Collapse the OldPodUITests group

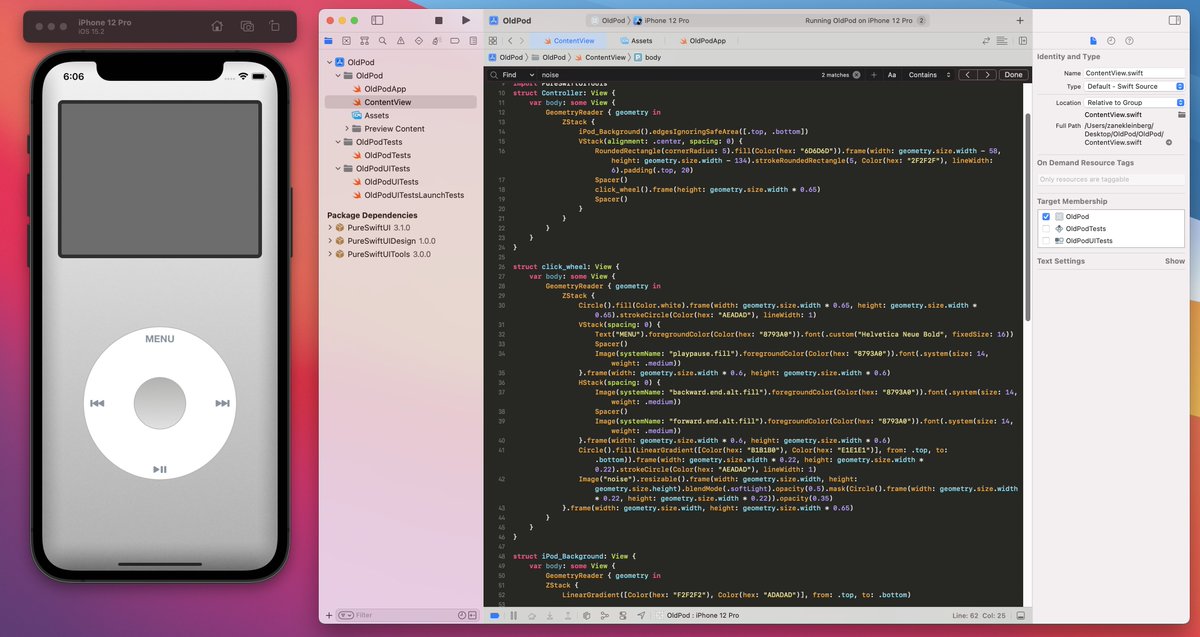click(x=338, y=169)
